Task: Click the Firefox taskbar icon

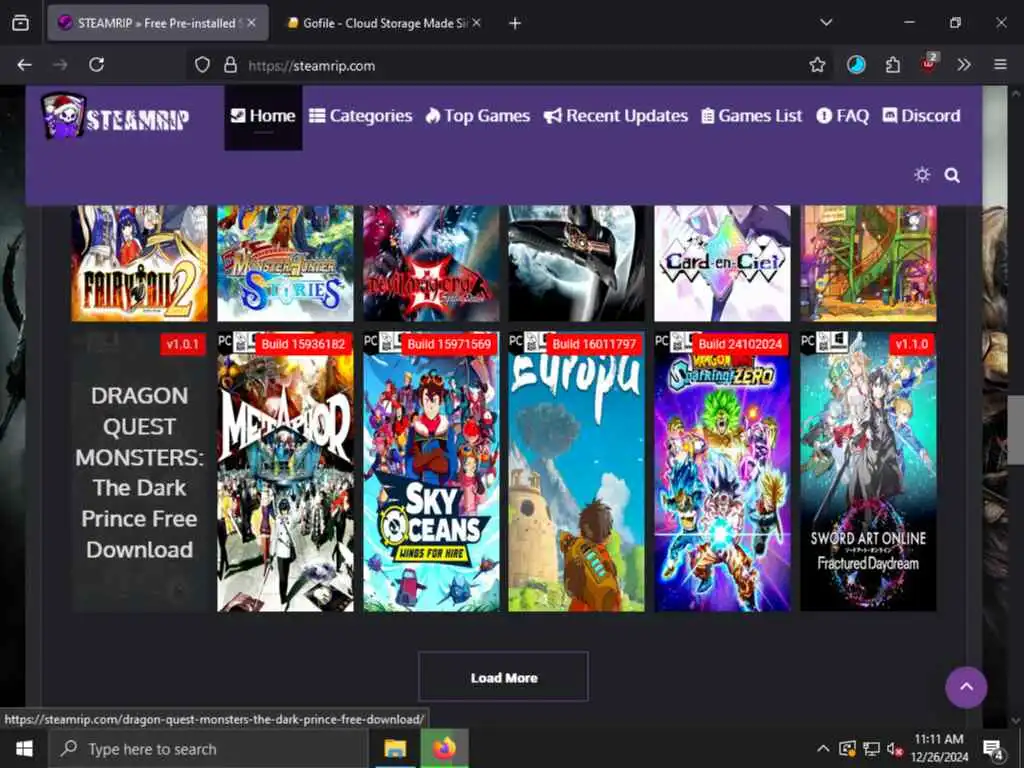Action: click(443, 748)
